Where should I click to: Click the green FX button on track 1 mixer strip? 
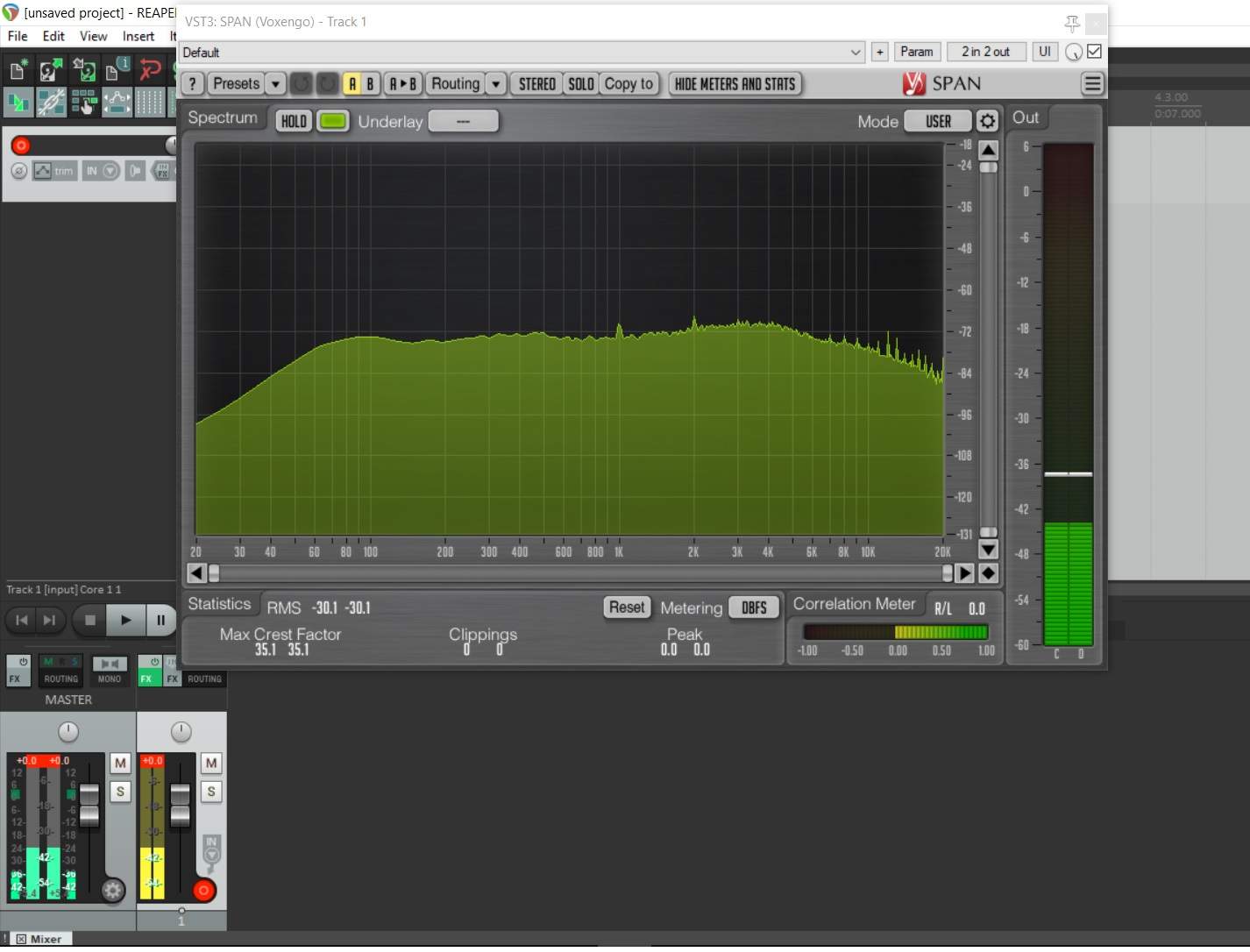(x=150, y=671)
